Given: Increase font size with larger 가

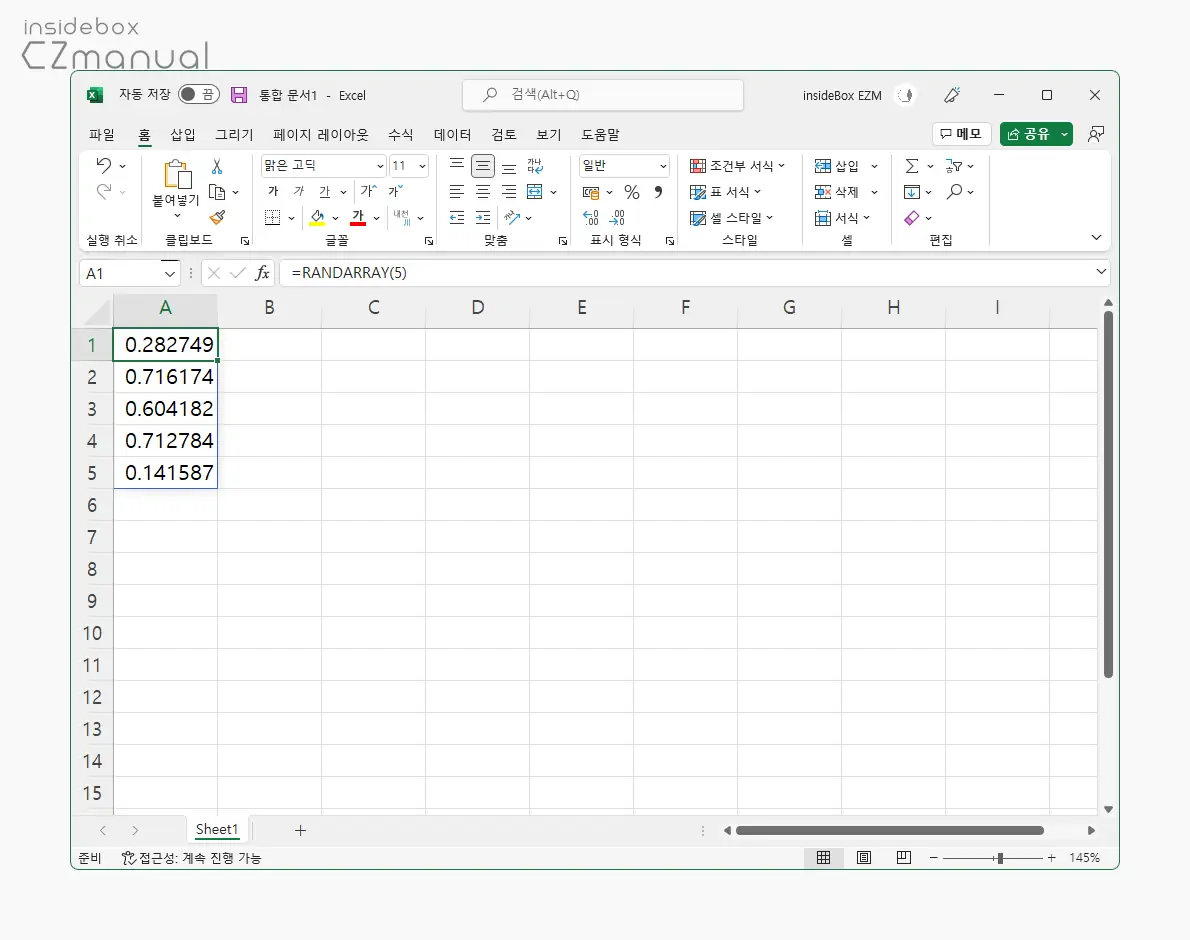Looking at the screenshot, I should (368, 191).
